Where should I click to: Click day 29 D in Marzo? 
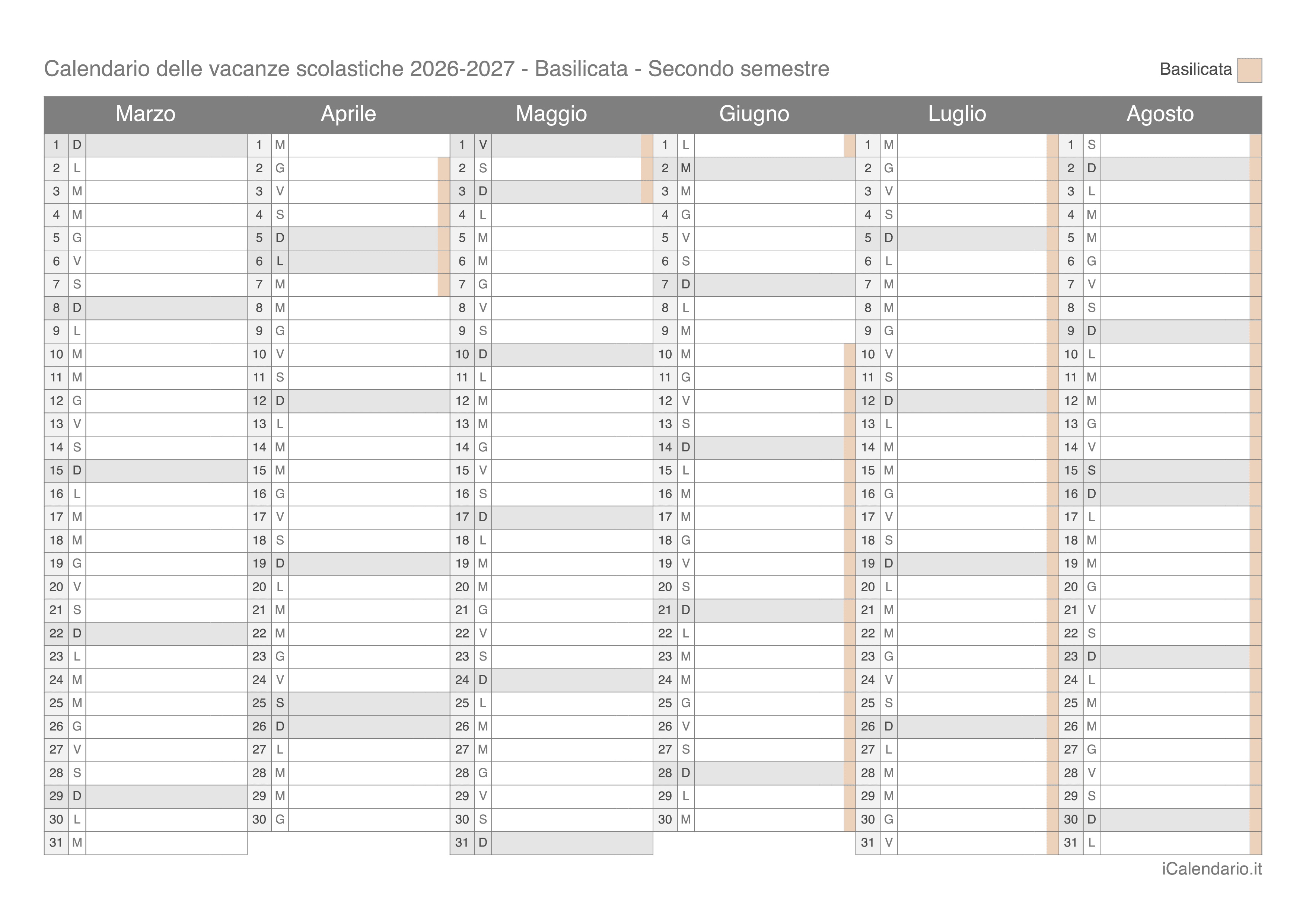[x=146, y=796]
